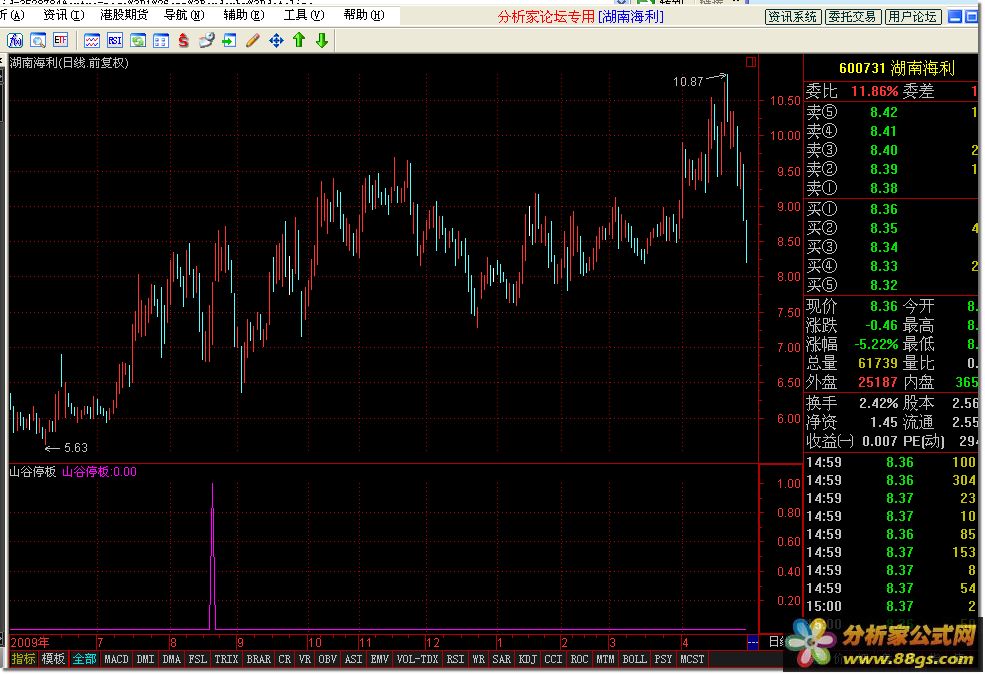Screen dimensions: 985x674
Task: Click the green up arrow icon
Action: 299,41
